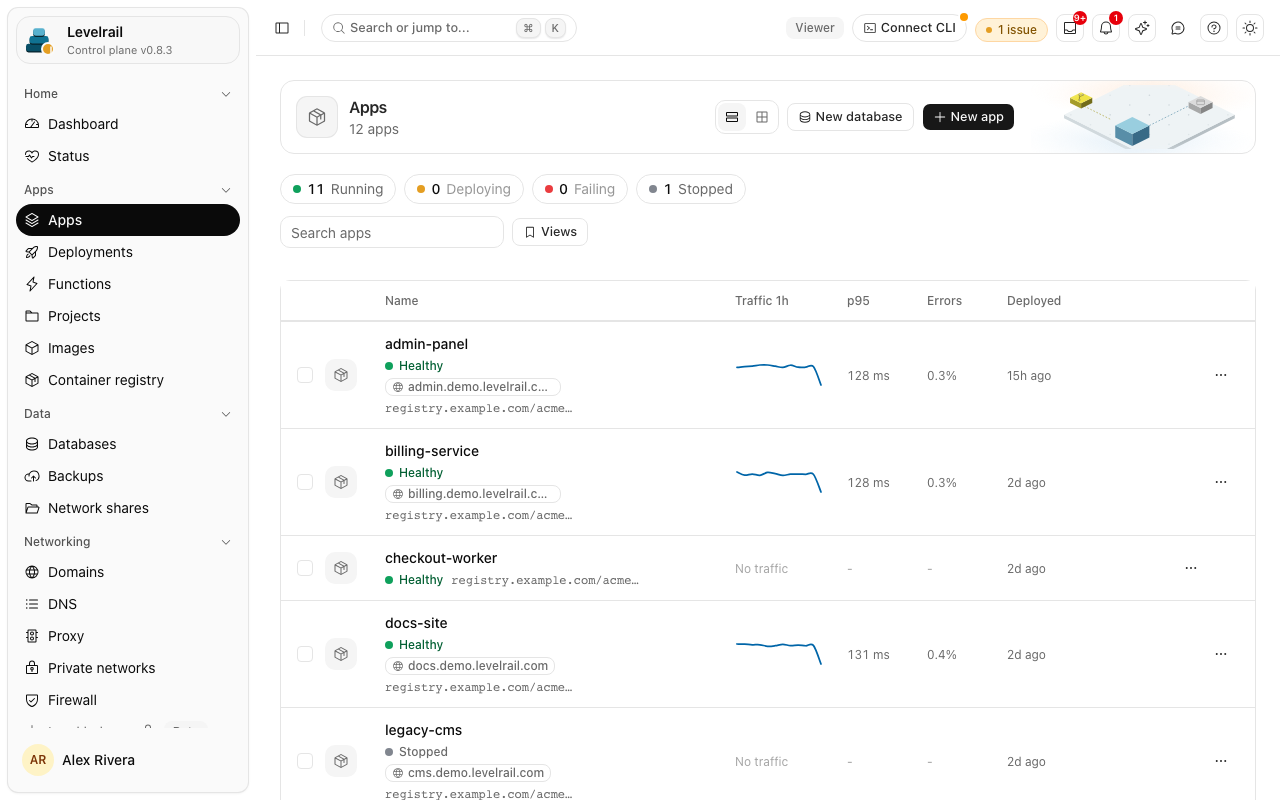Click the New database button

coord(851,117)
